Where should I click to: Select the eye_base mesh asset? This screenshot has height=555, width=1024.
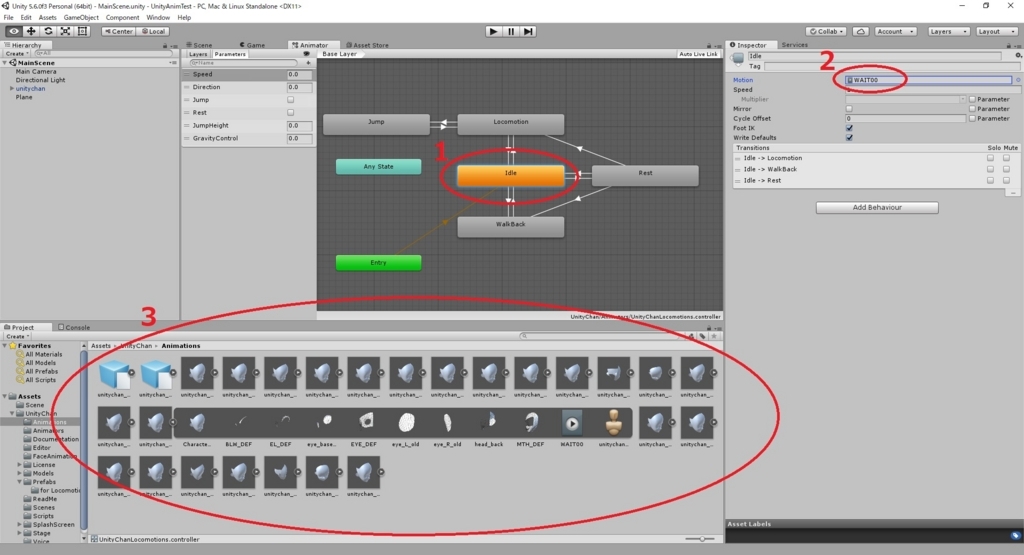[323, 423]
